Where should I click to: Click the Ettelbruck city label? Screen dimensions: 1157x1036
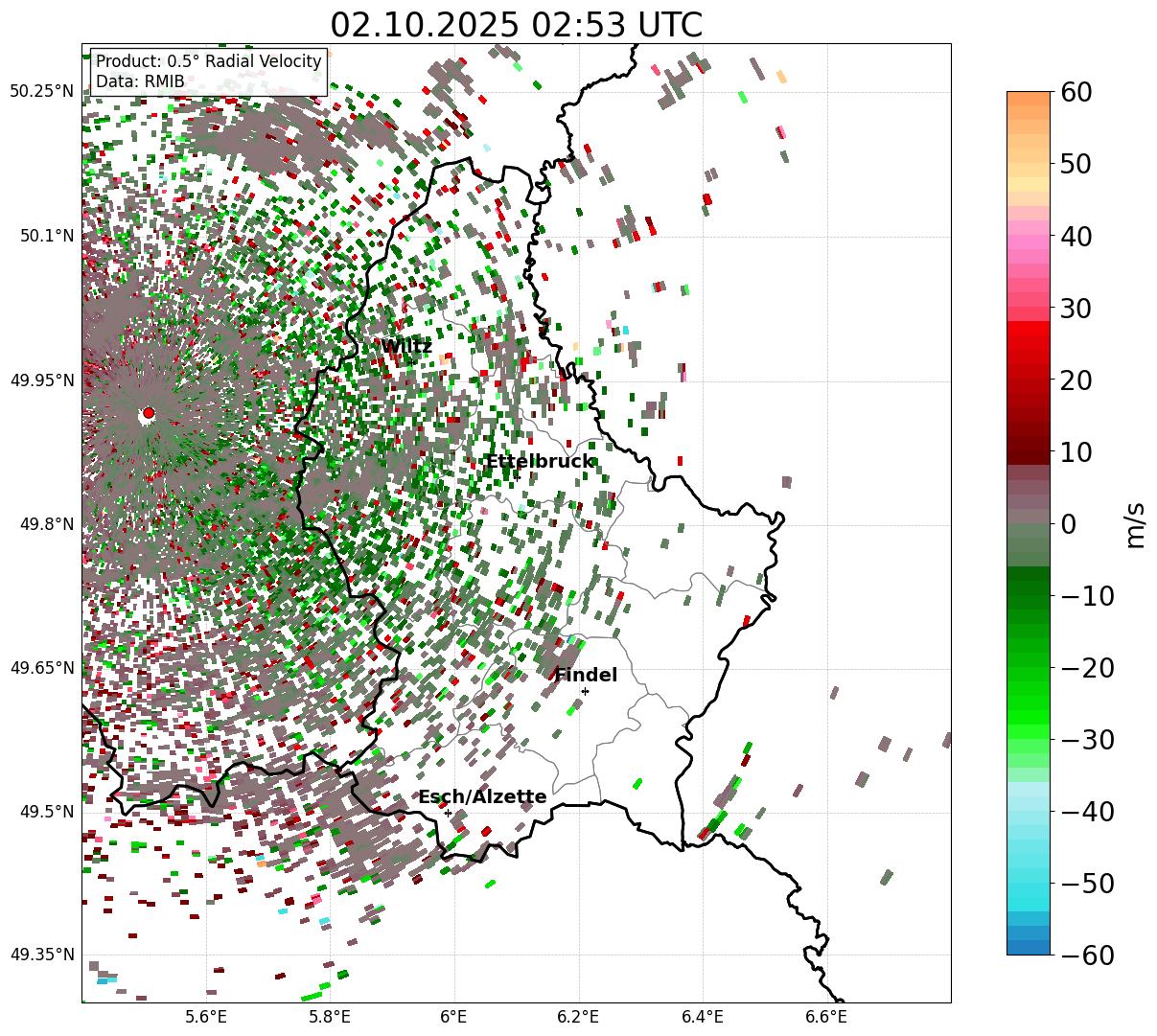click(540, 462)
